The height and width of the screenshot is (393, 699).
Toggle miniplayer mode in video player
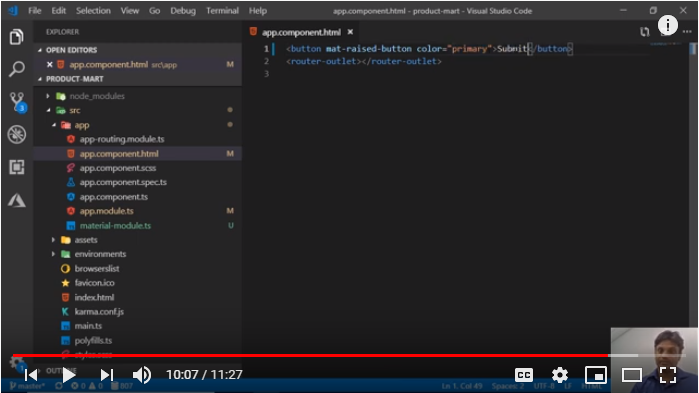click(x=596, y=375)
